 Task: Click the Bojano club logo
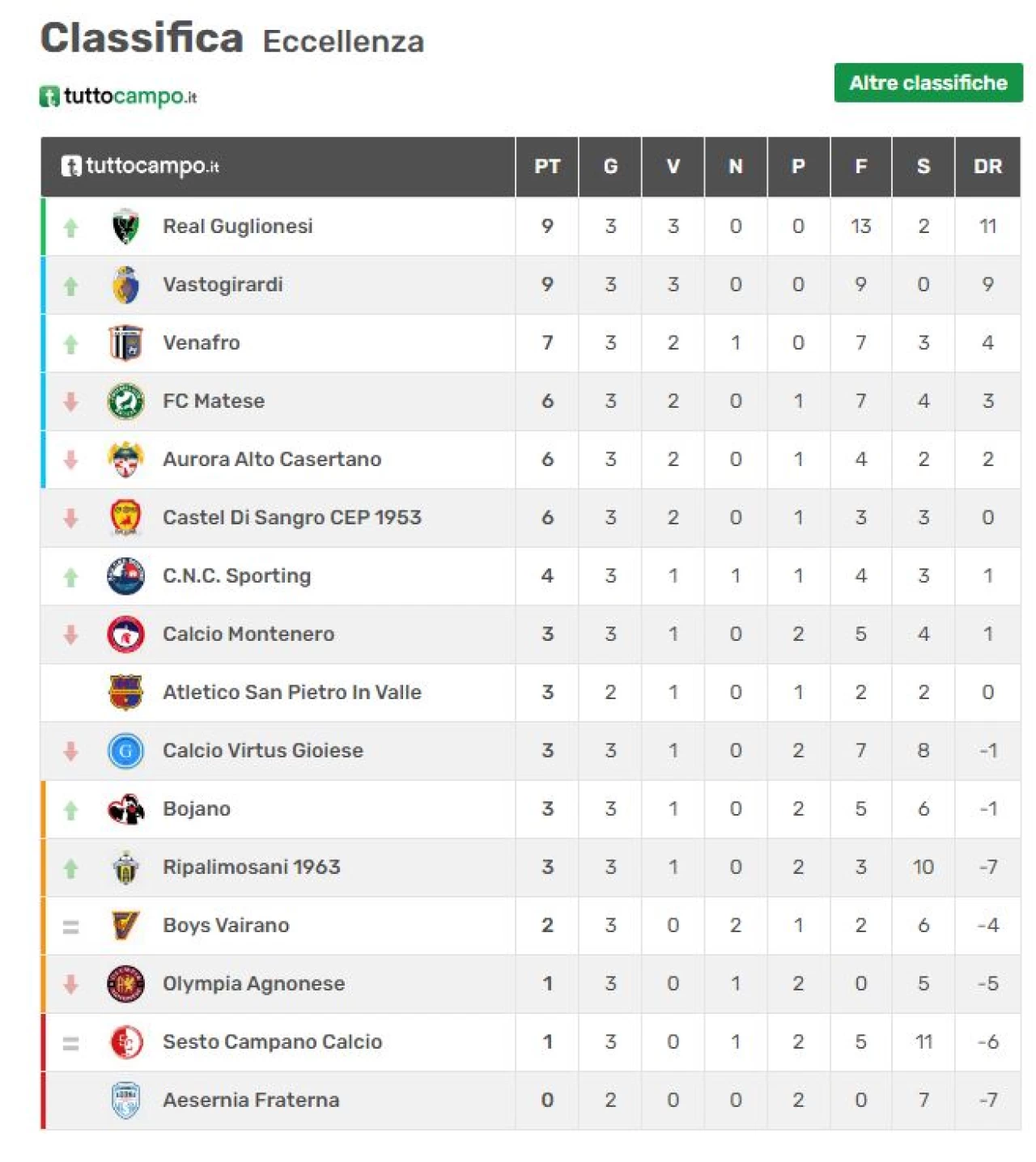click(125, 809)
